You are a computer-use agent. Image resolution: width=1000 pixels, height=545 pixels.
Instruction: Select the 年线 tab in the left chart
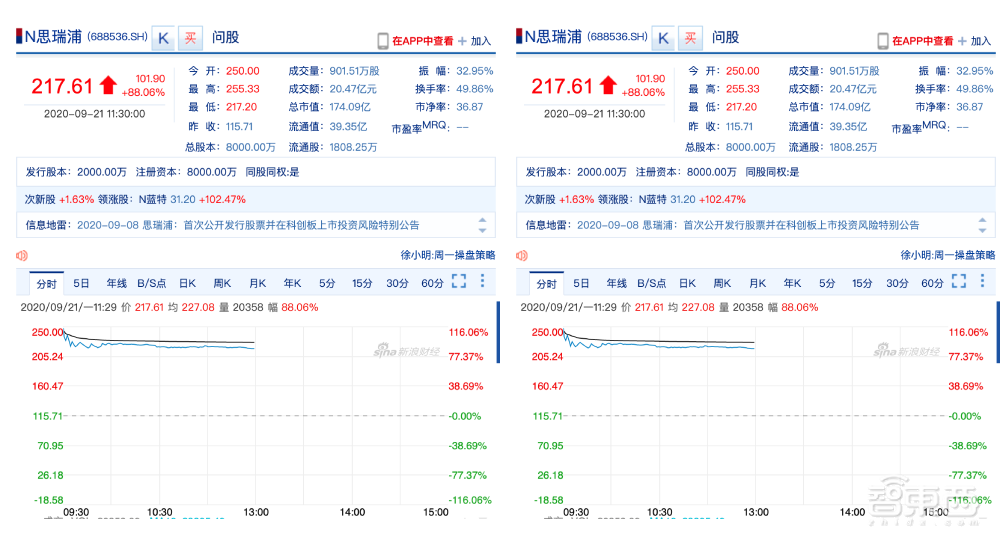[x=116, y=284]
